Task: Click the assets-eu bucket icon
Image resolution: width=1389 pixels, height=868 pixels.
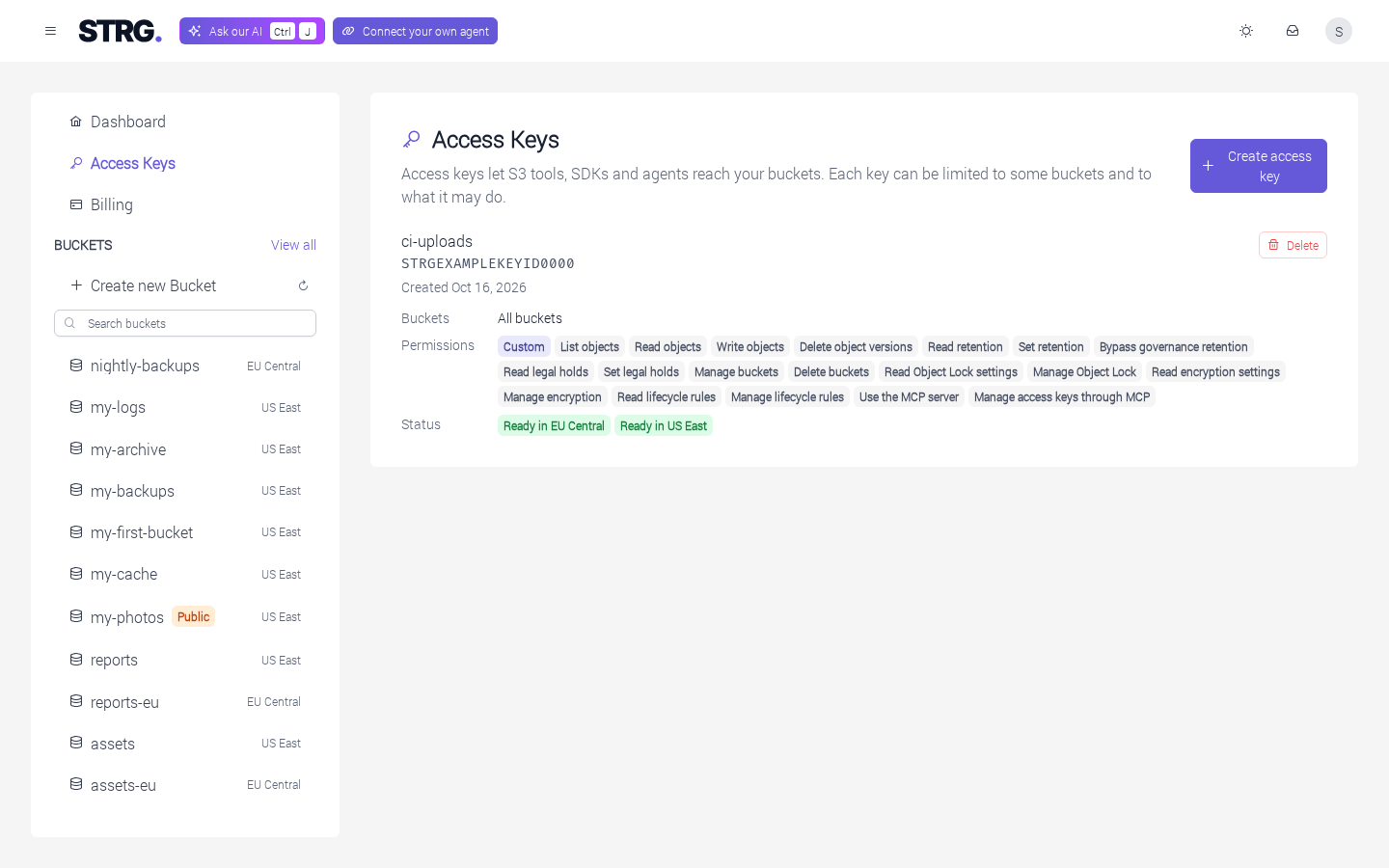Action: tap(76, 784)
